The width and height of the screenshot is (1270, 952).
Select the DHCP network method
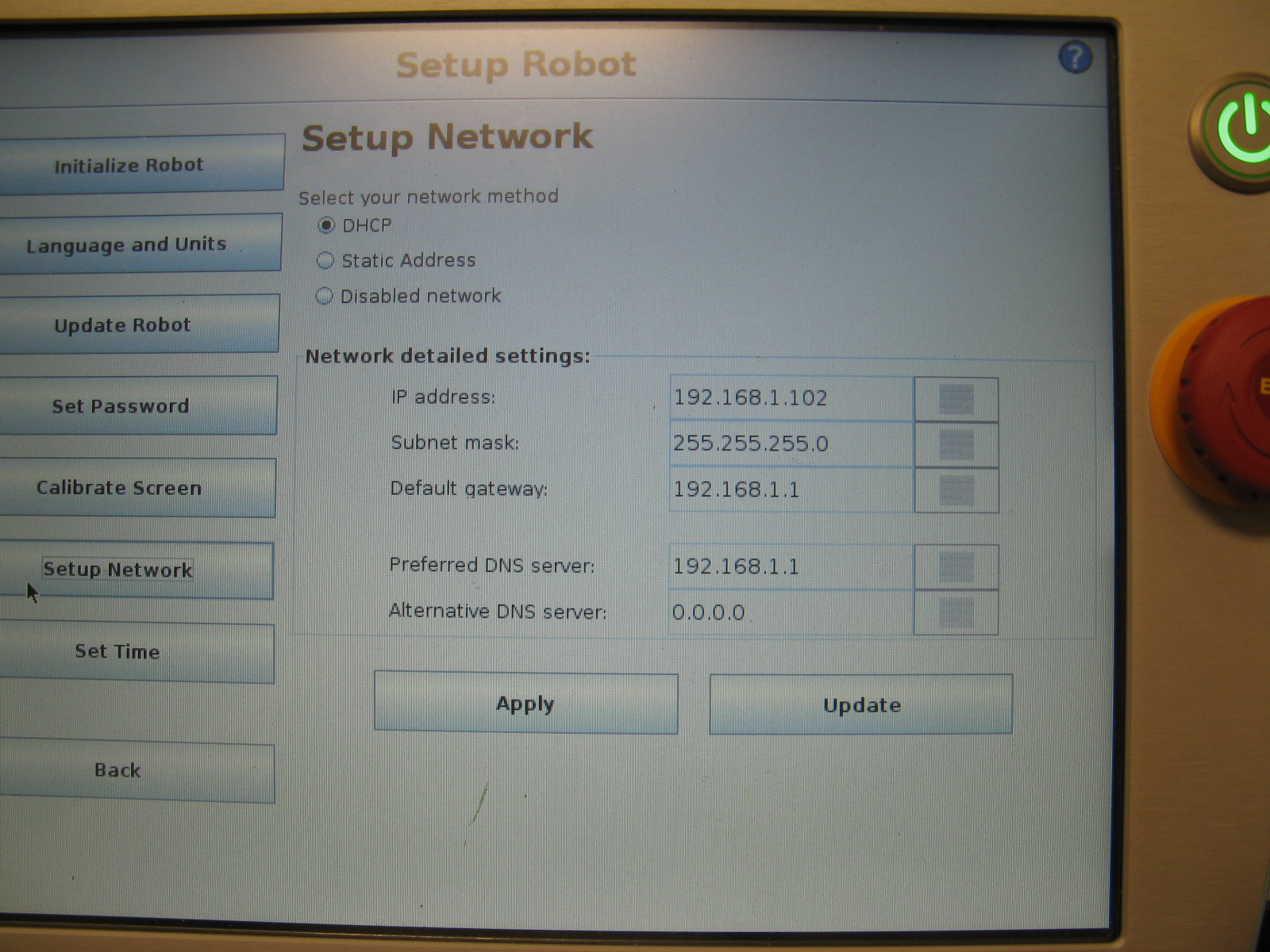(x=326, y=225)
